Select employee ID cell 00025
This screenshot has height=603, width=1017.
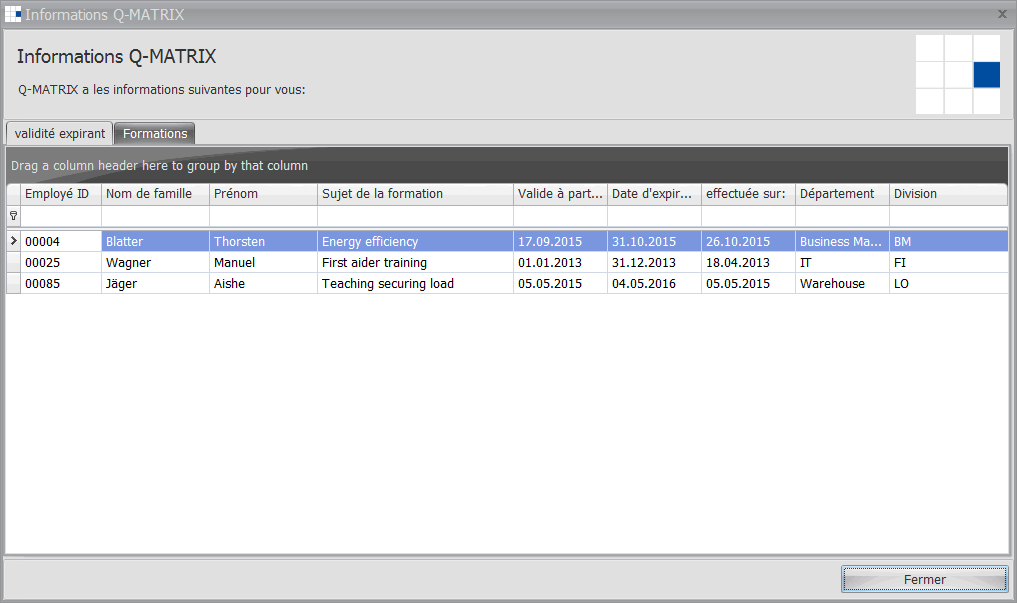pos(61,263)
